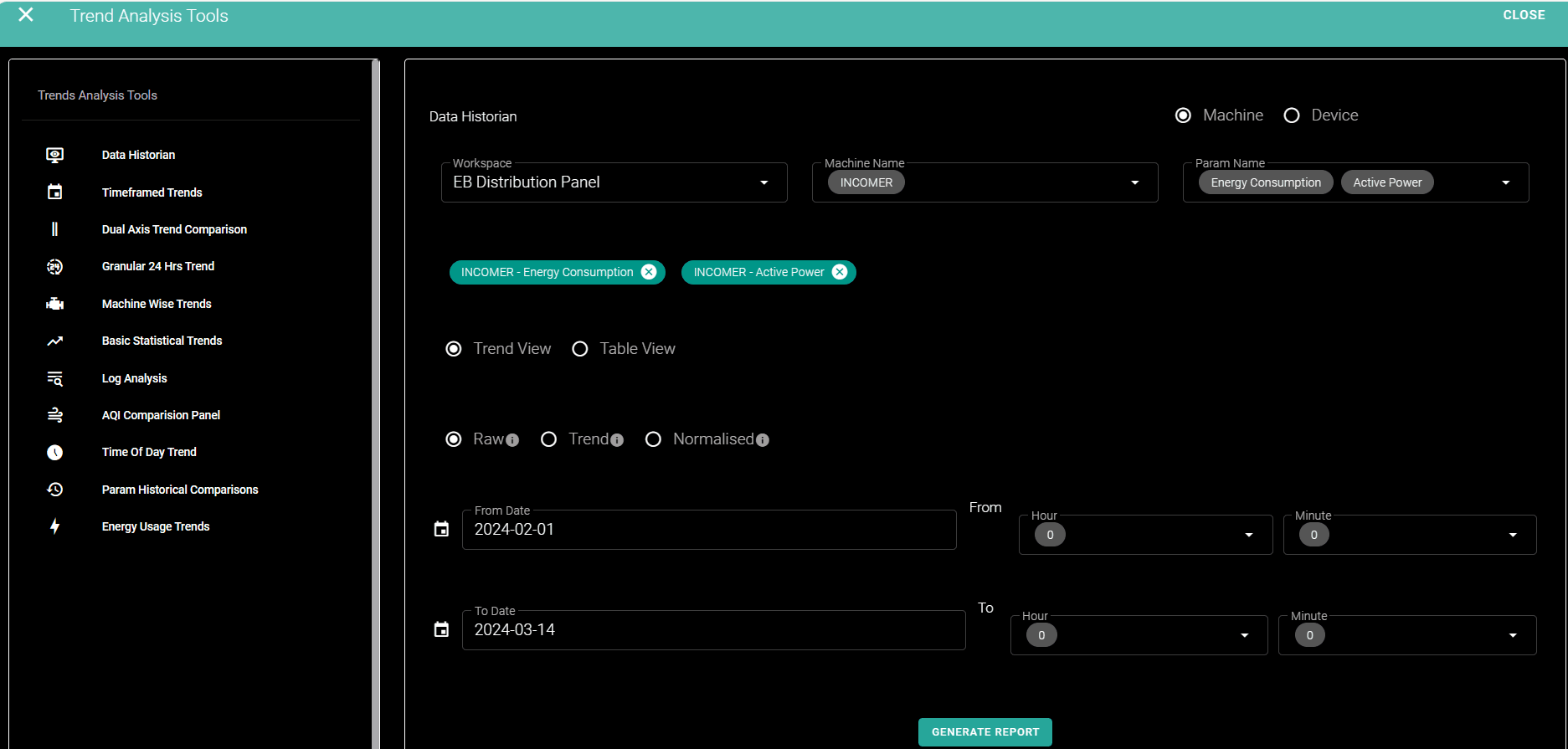Click the Energy Usage Trends lightning bolt icon
Image resolution: width=1568 pixels, height=749 pixels.
tap(54, 526)
